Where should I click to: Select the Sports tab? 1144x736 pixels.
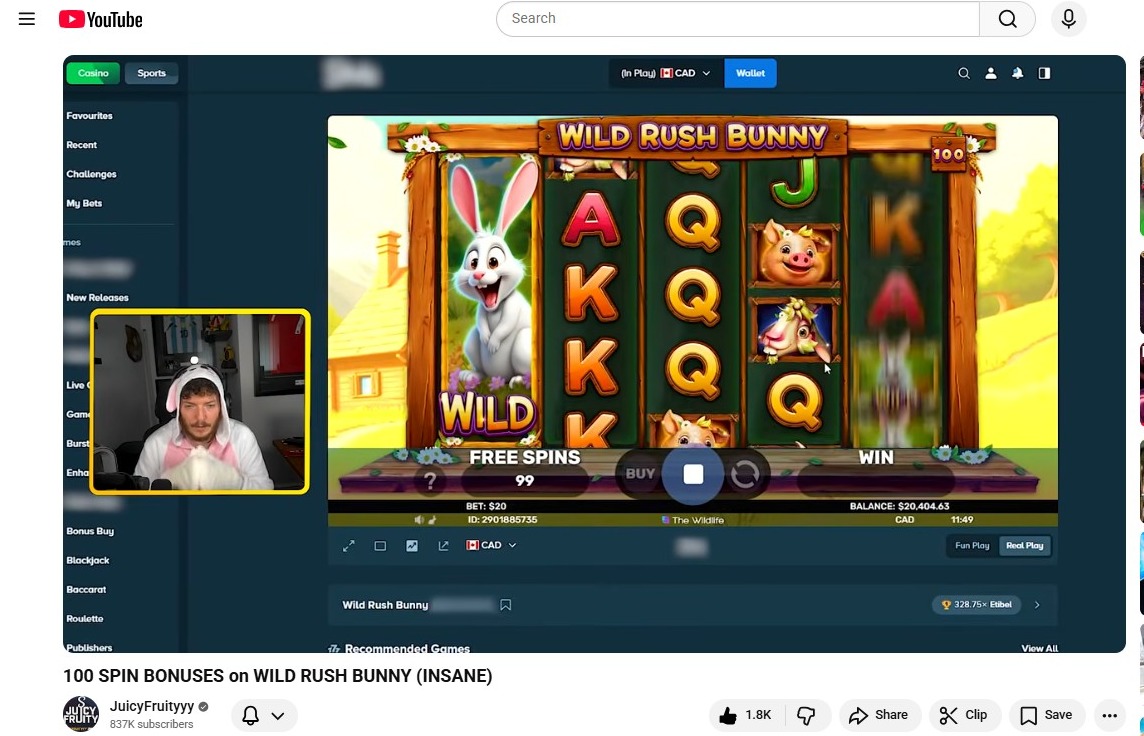151,73
